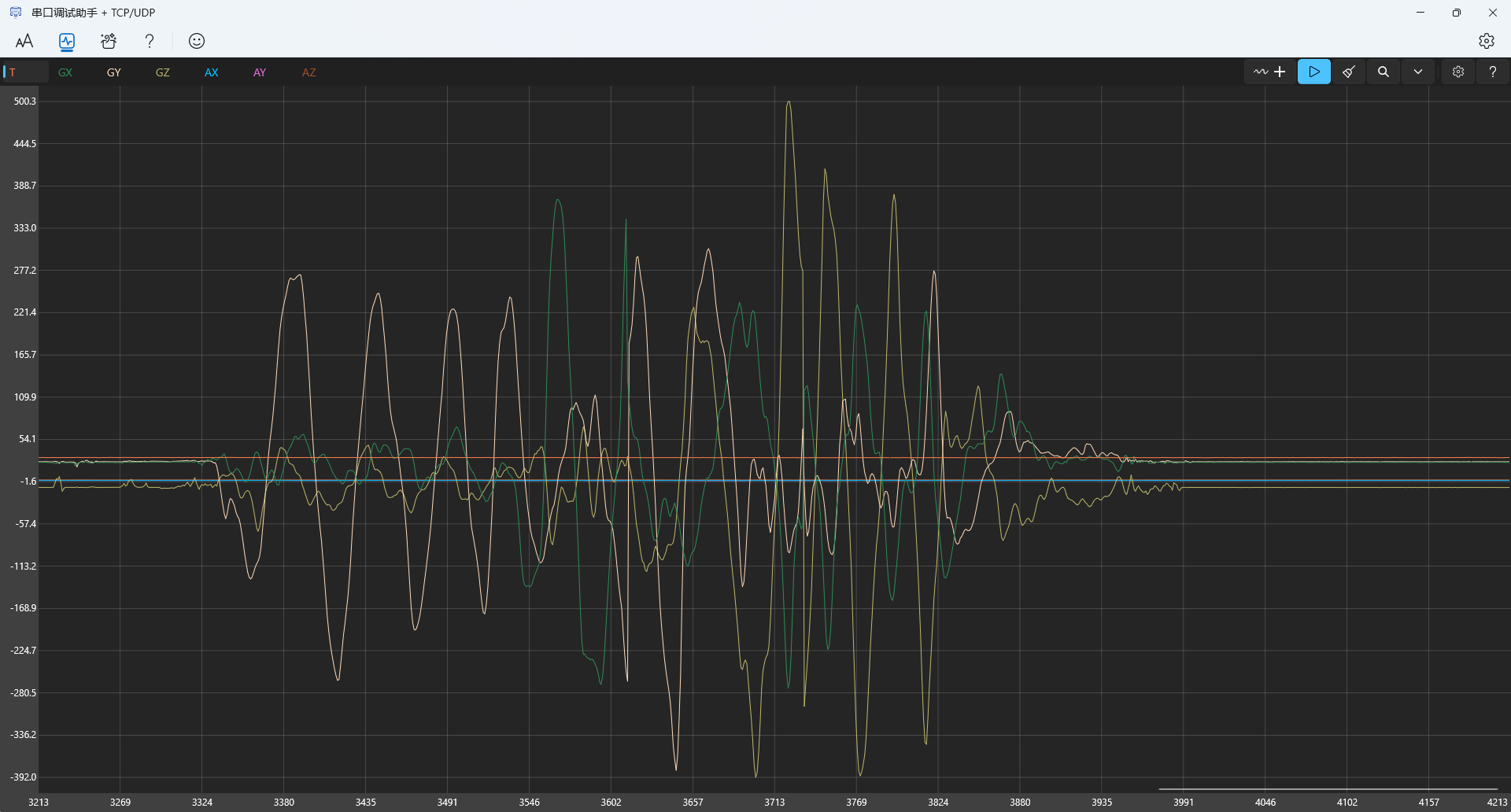Screen dimensions: 1511x812
Task: Add a new waveform channel
Action: click(1269, 72)
